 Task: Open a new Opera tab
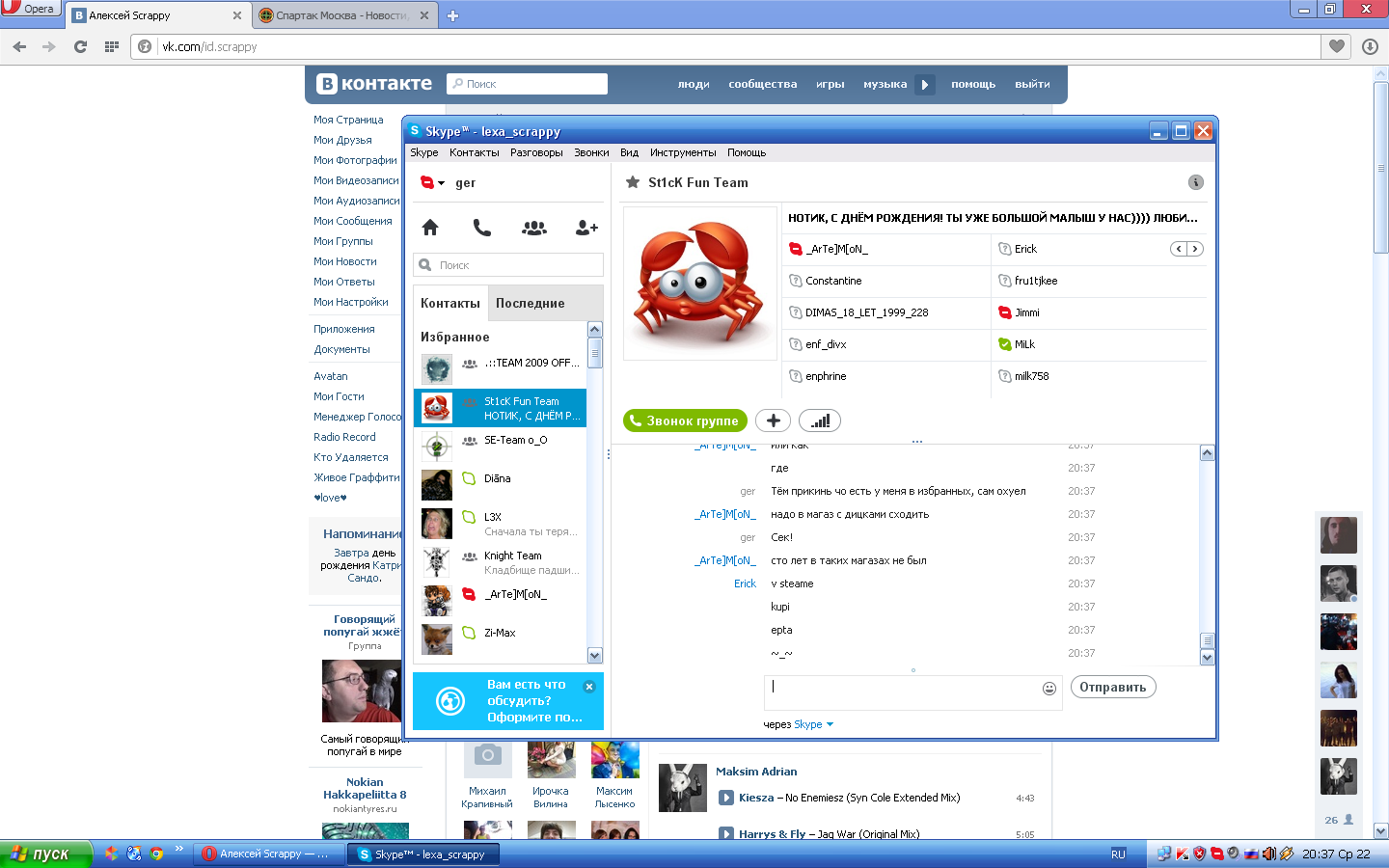click(x=452, y=15)
